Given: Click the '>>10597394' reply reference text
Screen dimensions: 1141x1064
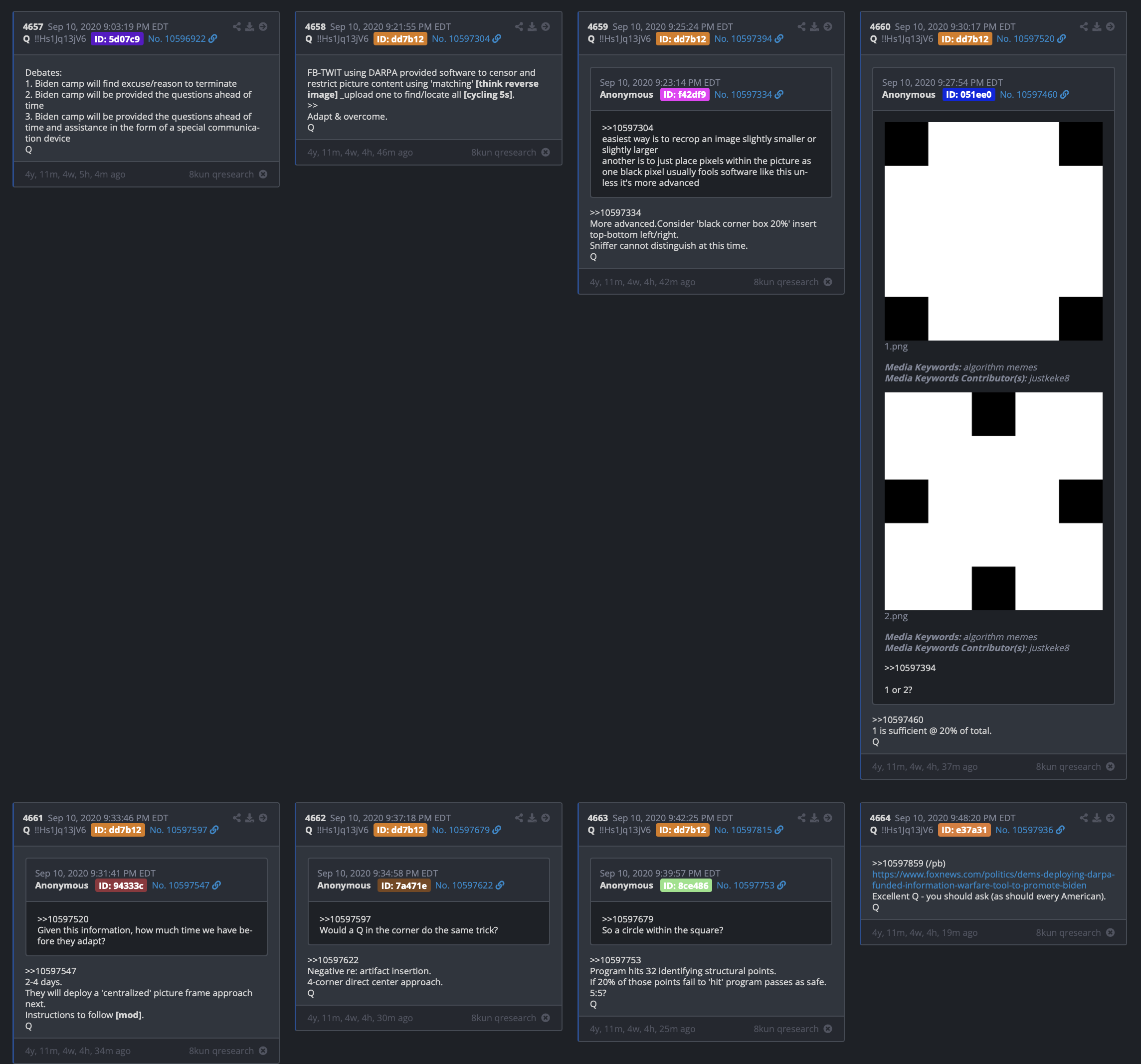Looking at the screenshot, I should tap(910, 668).
